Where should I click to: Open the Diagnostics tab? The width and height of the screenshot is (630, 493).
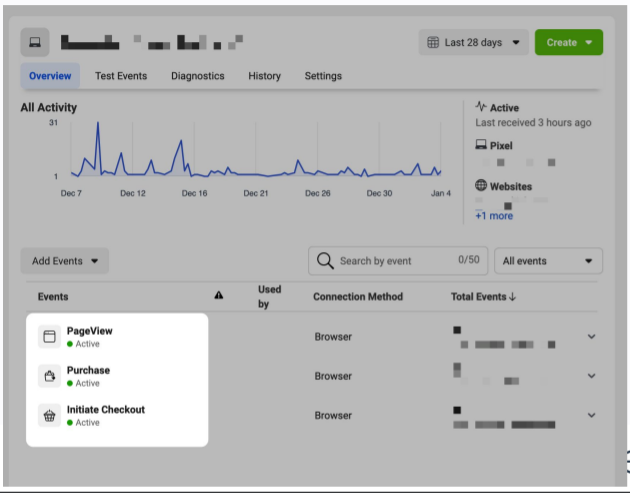(x=198, y=76)
